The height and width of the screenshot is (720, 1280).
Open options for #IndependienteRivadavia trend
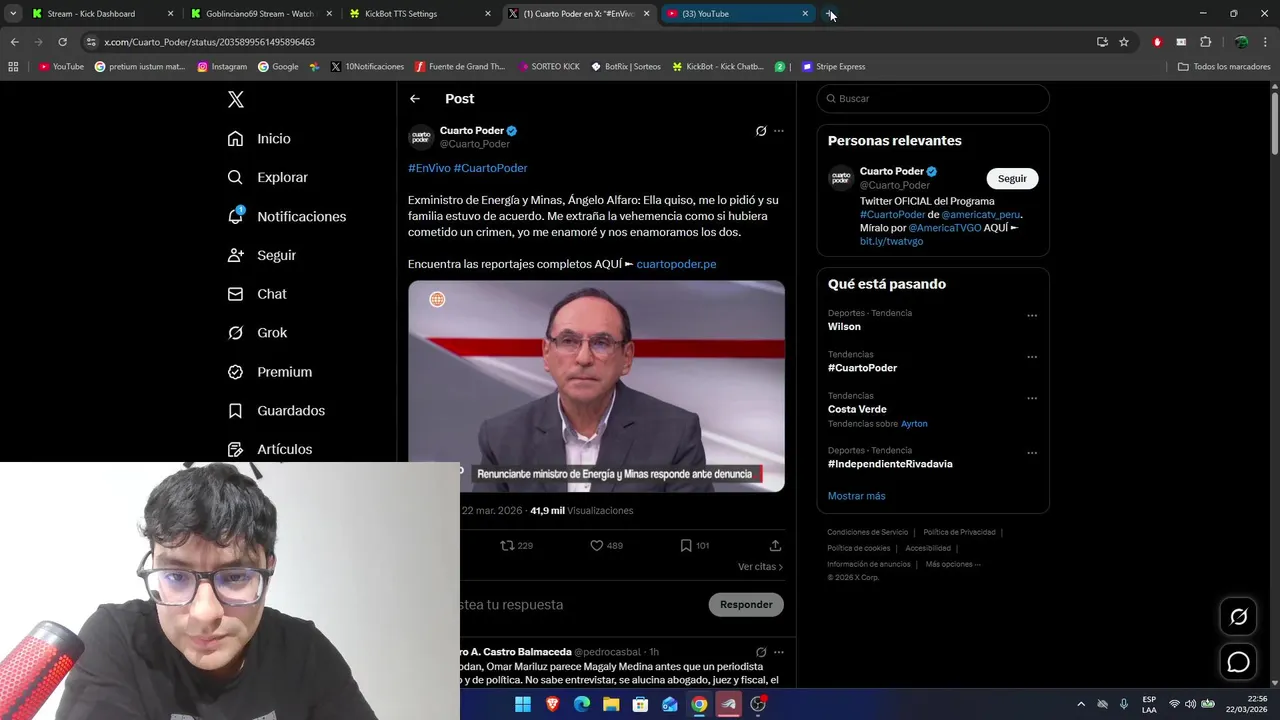coord(1032,453)
